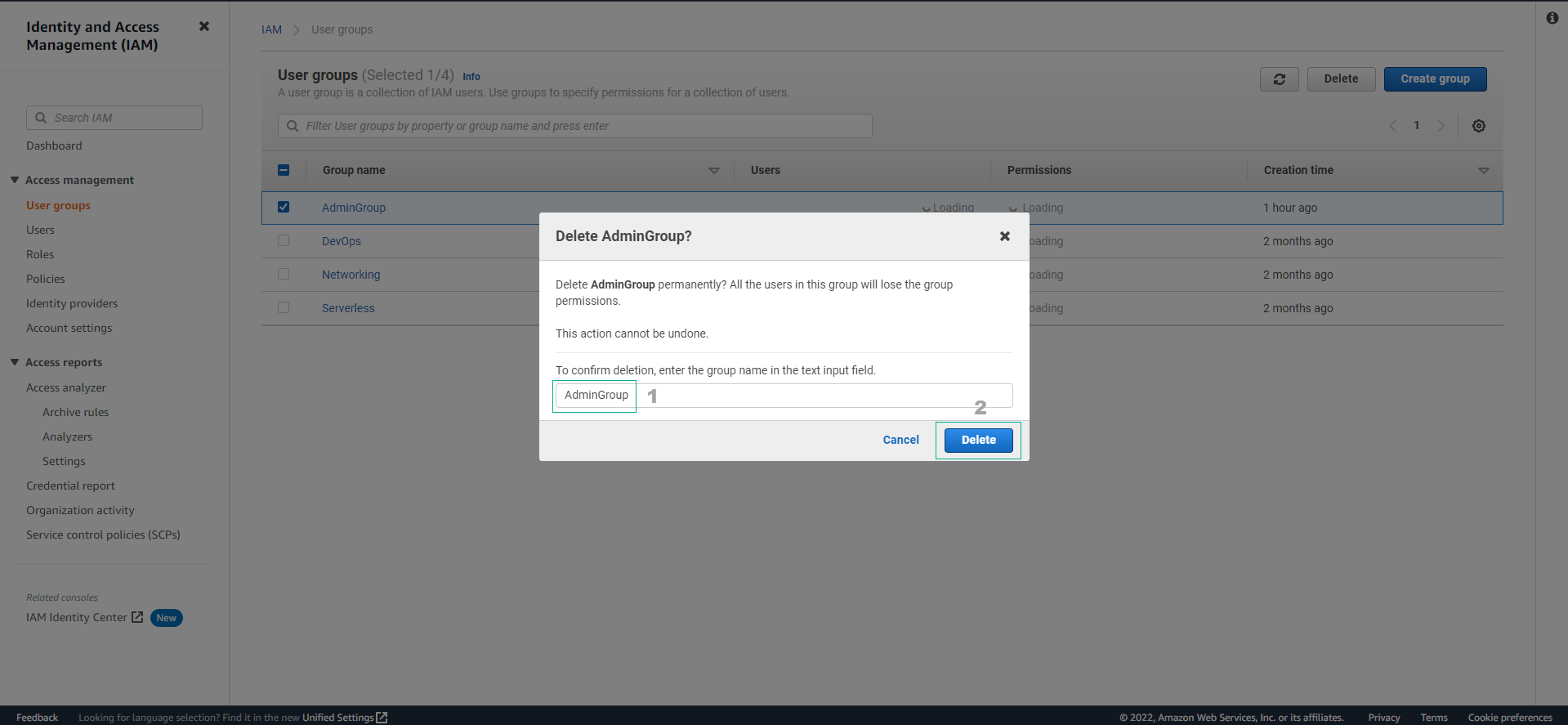Cancel the delete confirmation dialog
The width and height of the screenshot is (1568, 725).
coord(901,440)
